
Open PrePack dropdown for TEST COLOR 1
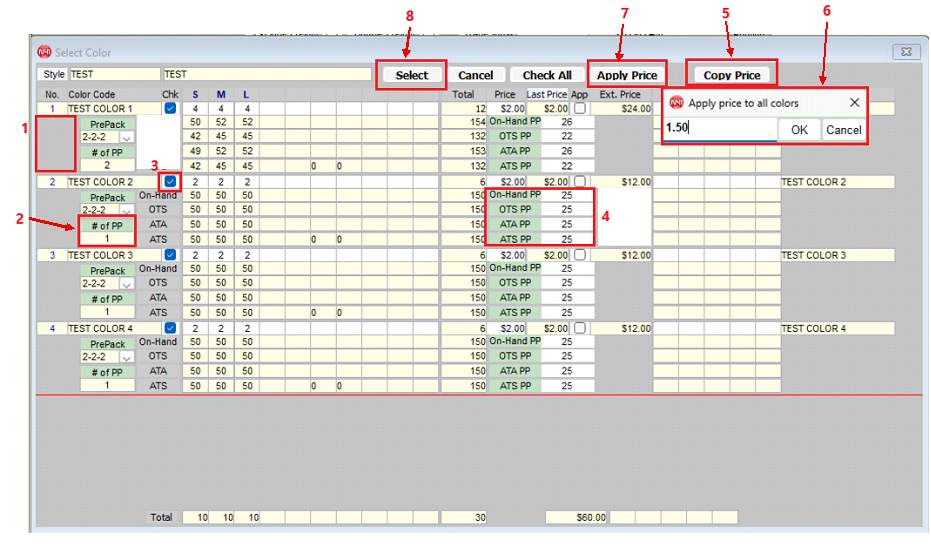(126, 138)
